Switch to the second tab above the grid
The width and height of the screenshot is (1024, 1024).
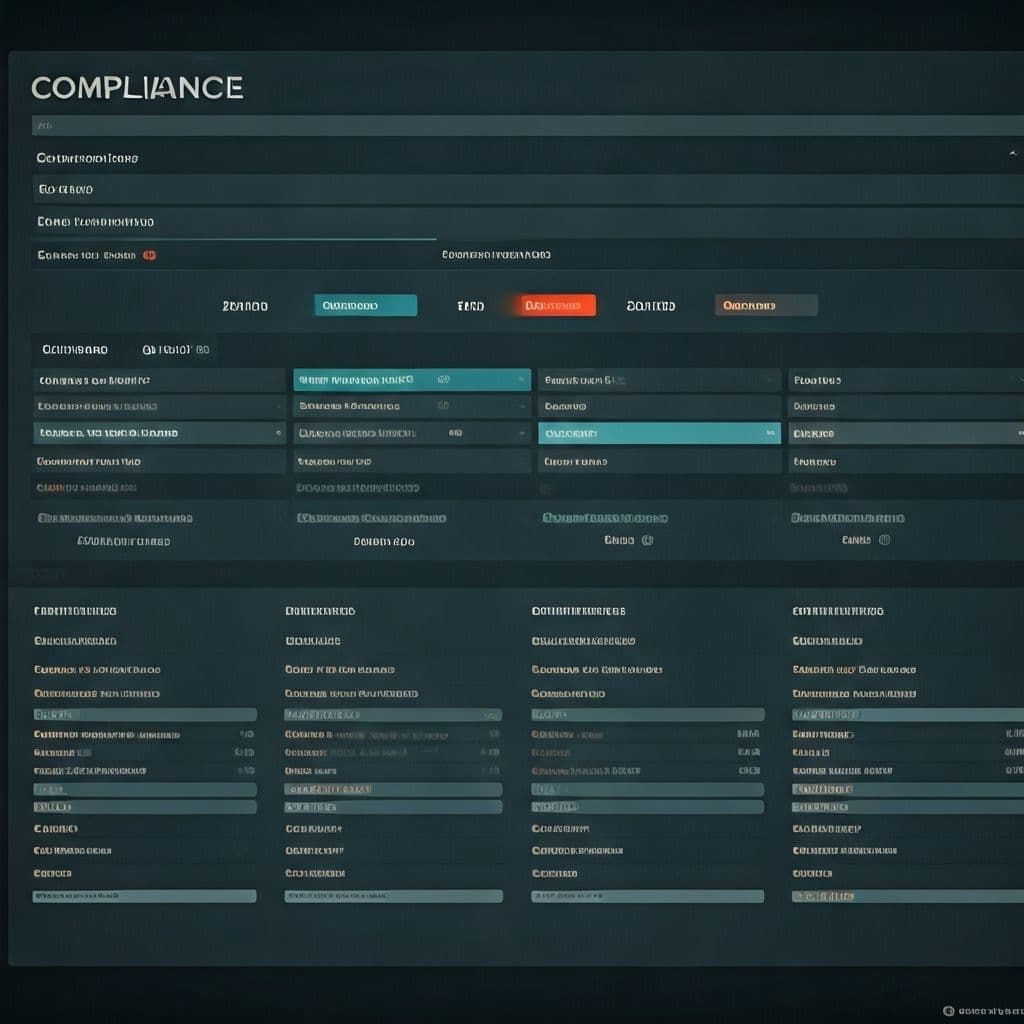(x=168, y=350)
